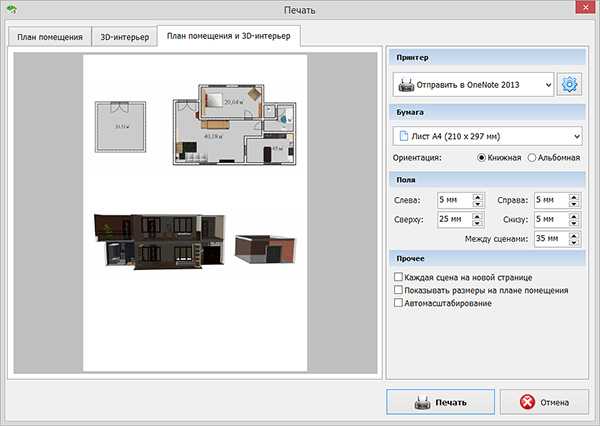Click the app icon in title bar
The image size is (600, 426).
(11, 11)
